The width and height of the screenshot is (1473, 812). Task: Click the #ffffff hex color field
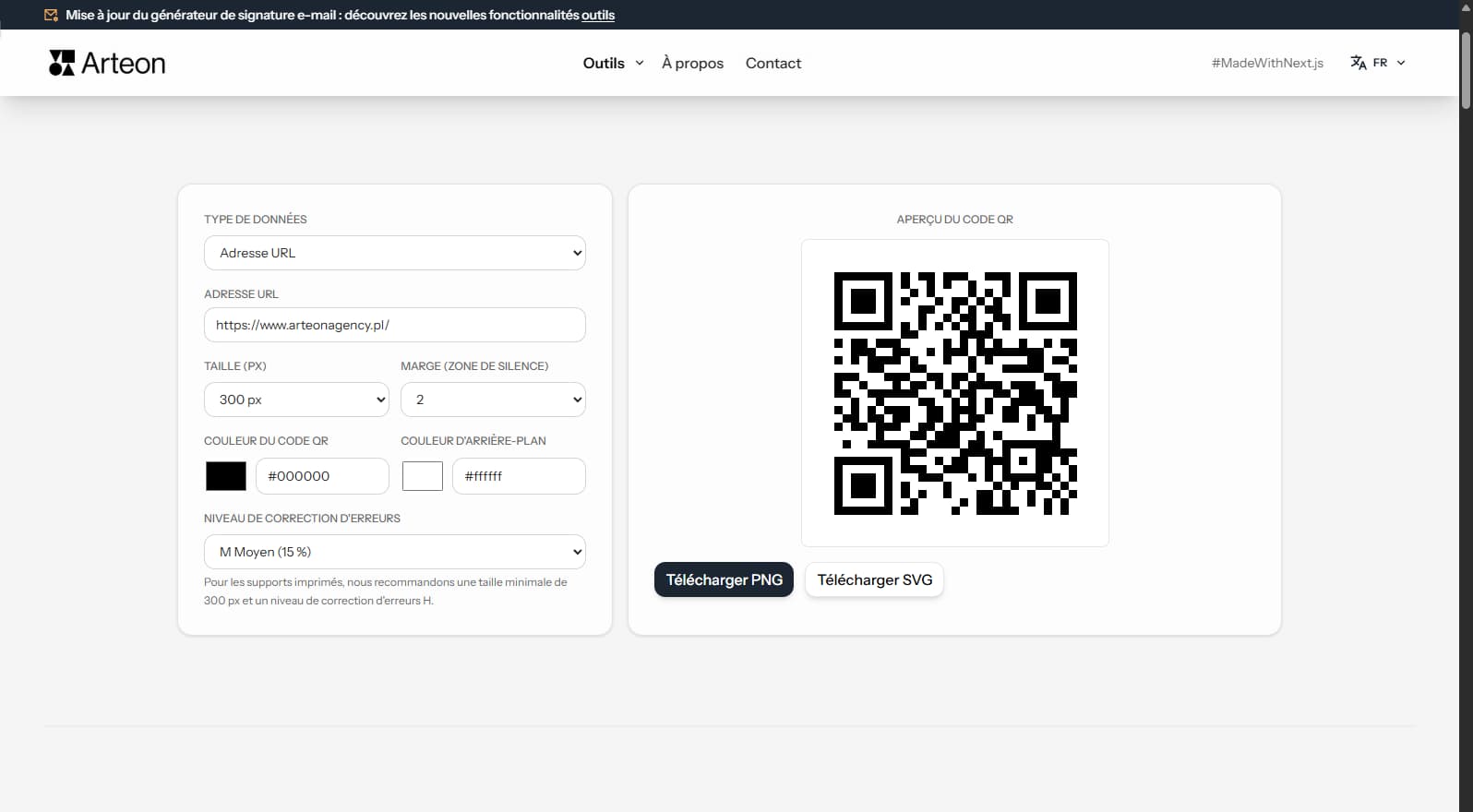pos(519,476)
